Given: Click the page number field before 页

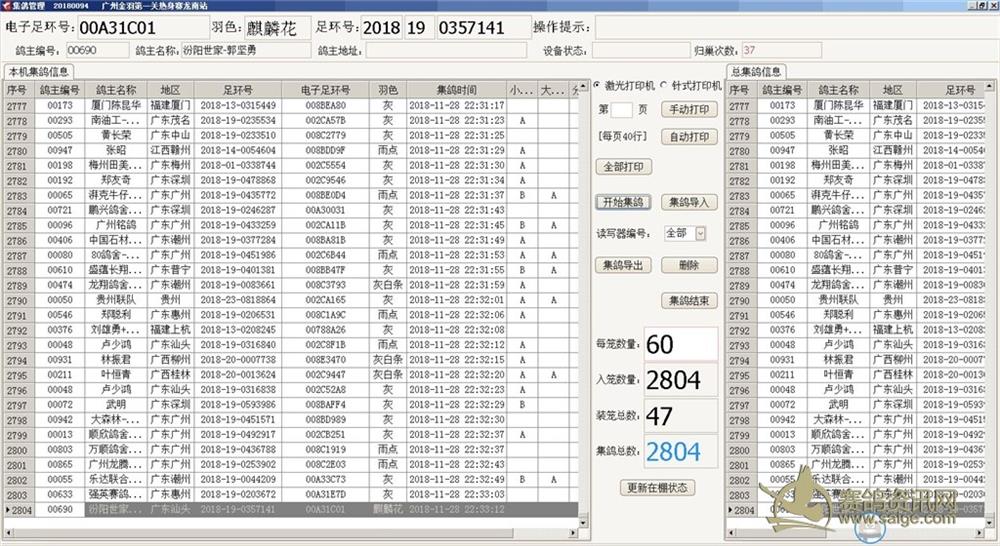Looking at the screenshot, I should 621,109.
